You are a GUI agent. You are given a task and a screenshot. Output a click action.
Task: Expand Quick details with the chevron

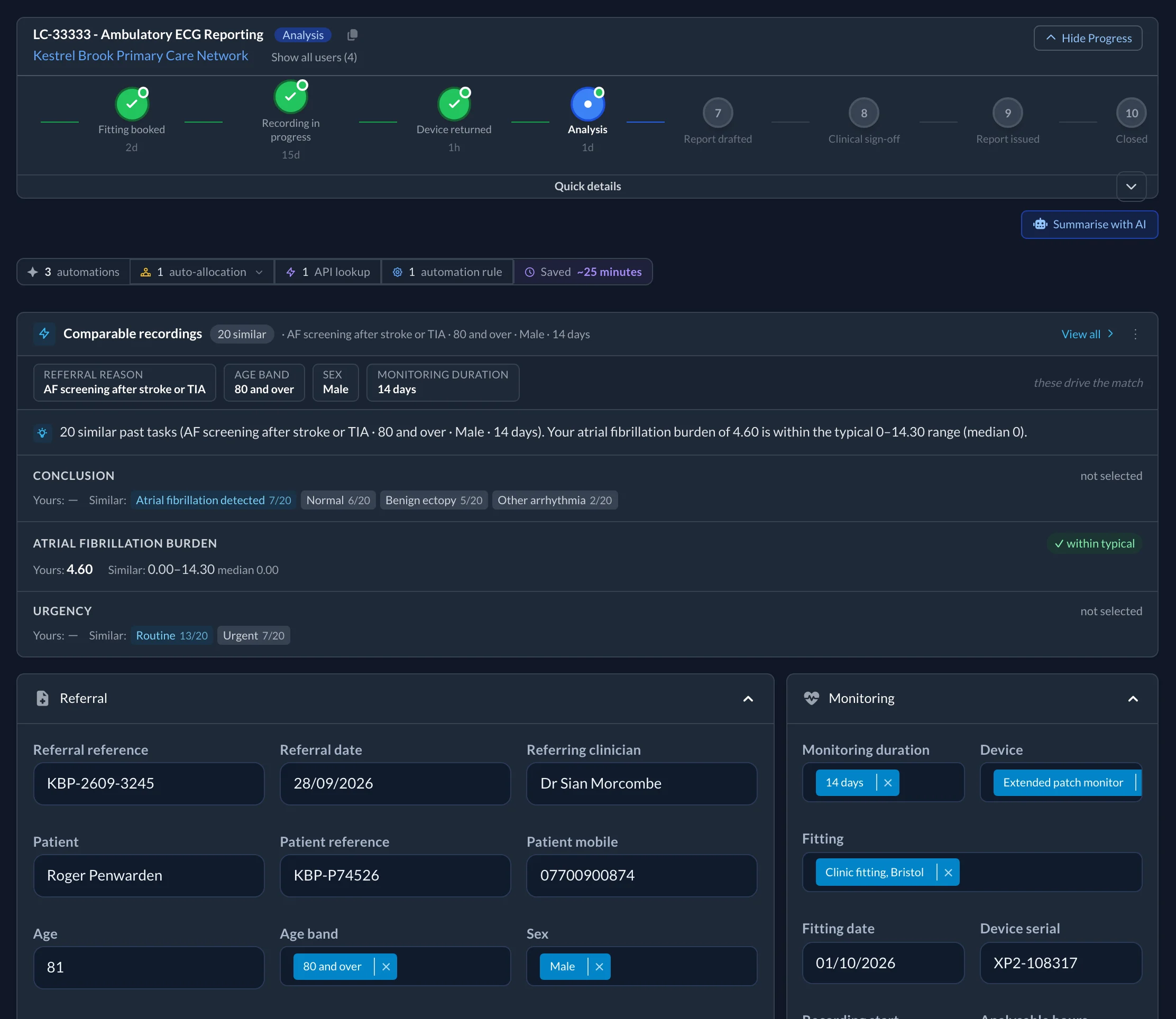1131,187
